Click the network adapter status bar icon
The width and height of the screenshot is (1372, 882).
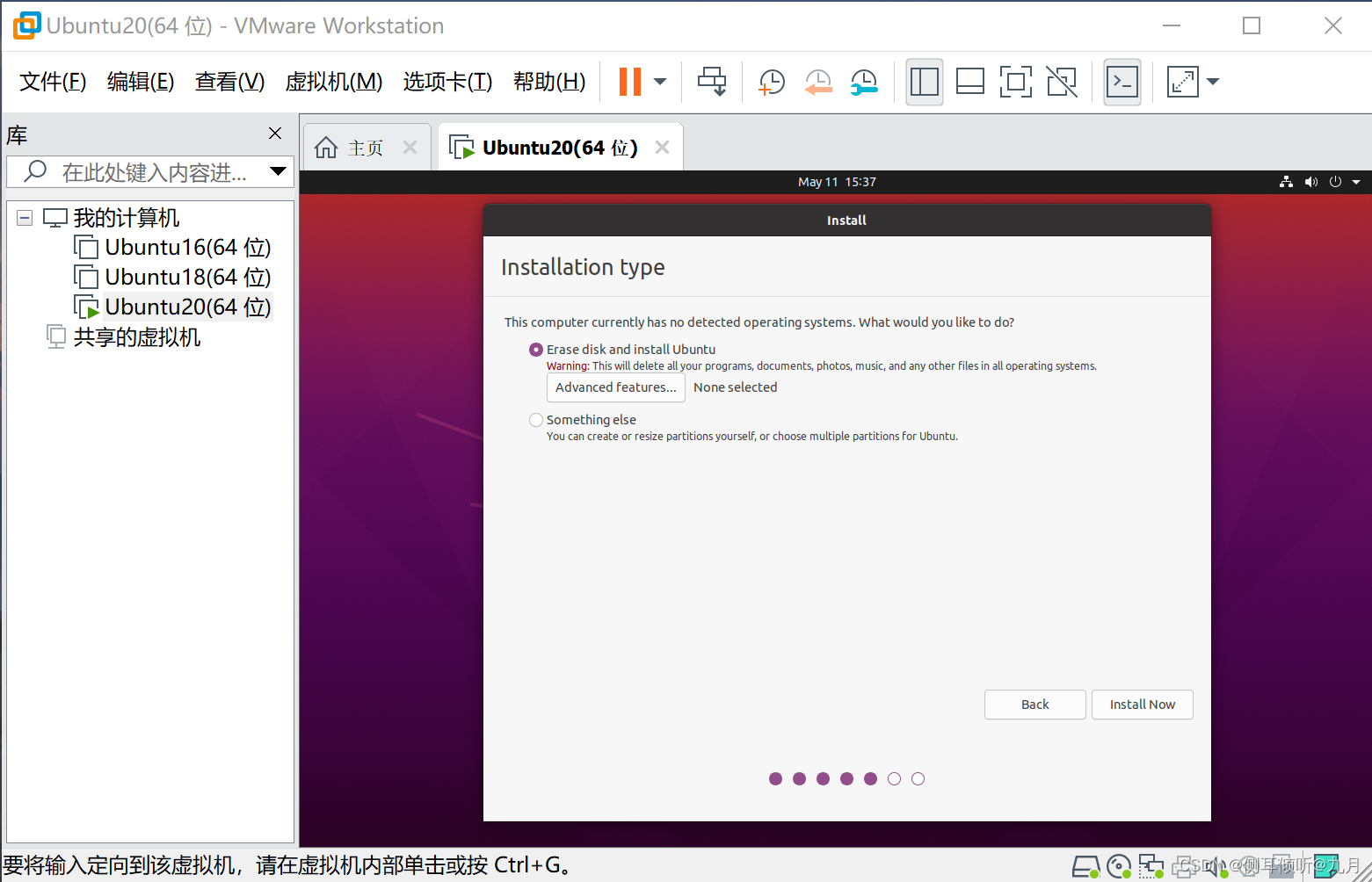tap(1151, 867)
